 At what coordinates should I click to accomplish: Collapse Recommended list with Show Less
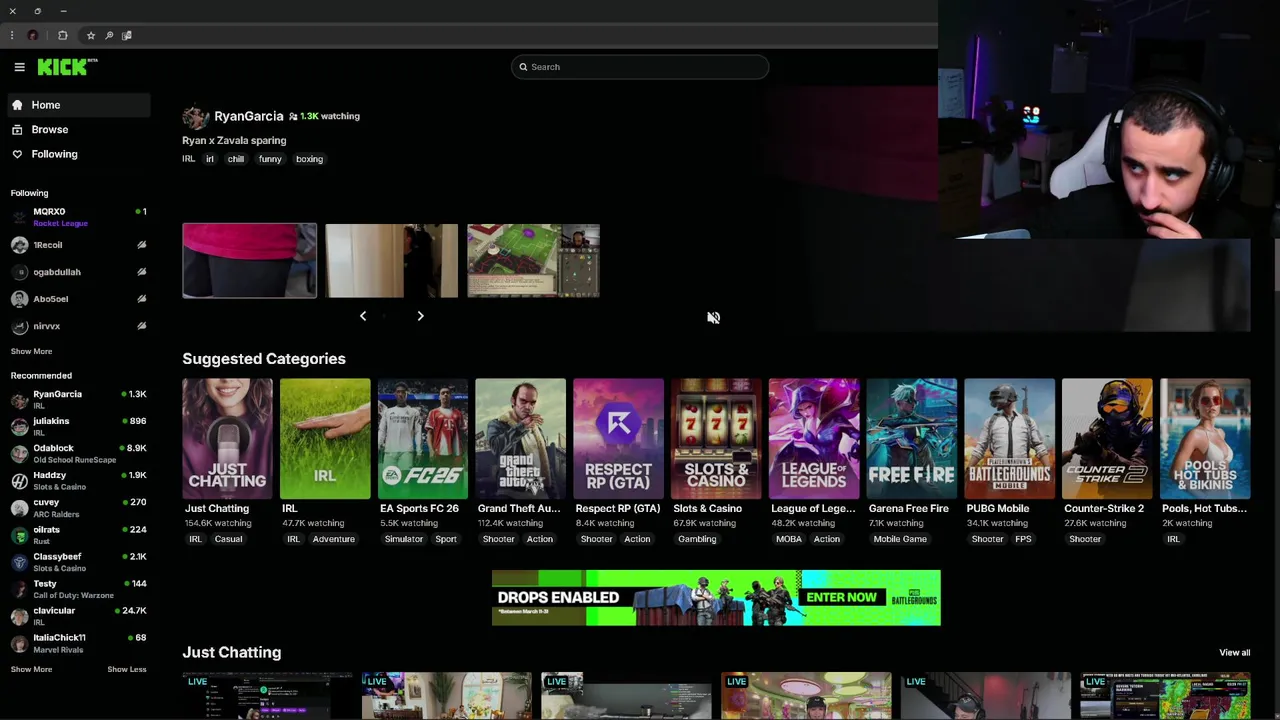click(x=127, y=669)
